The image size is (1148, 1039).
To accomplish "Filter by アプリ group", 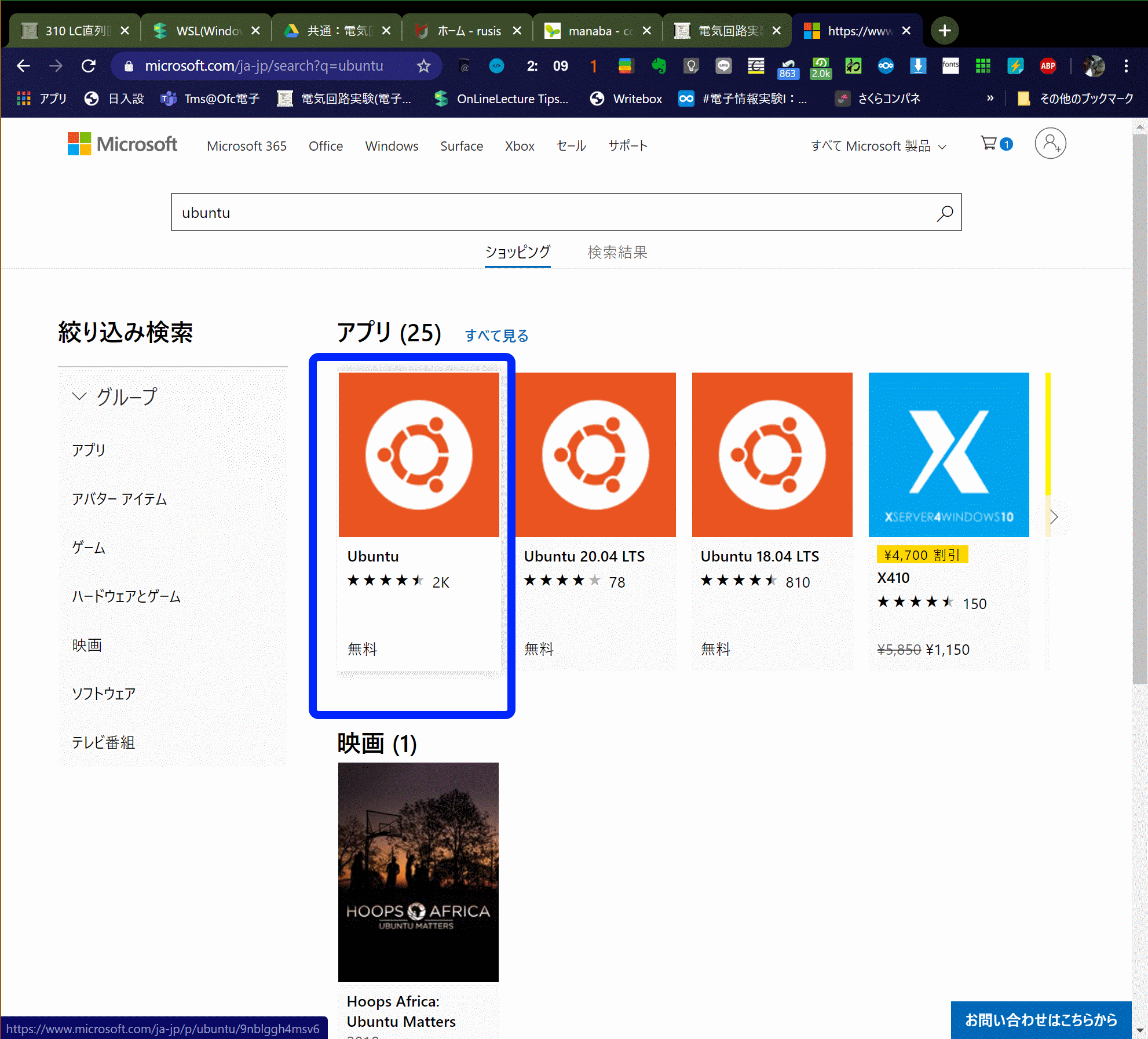I will pyautogui.click(x=89, y=450).
